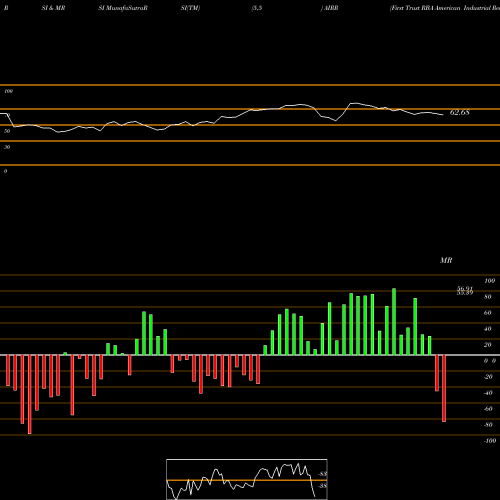
Task: Click the -40 label on the MR axis
Action: pyautogui.click(x=488, y=393)
